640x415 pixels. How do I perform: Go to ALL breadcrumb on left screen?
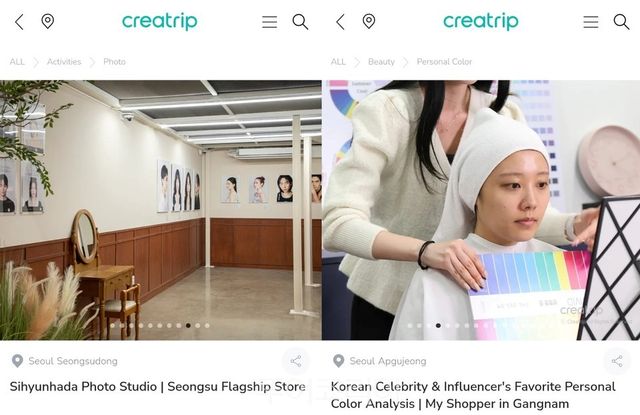click(x=17, y=62)
